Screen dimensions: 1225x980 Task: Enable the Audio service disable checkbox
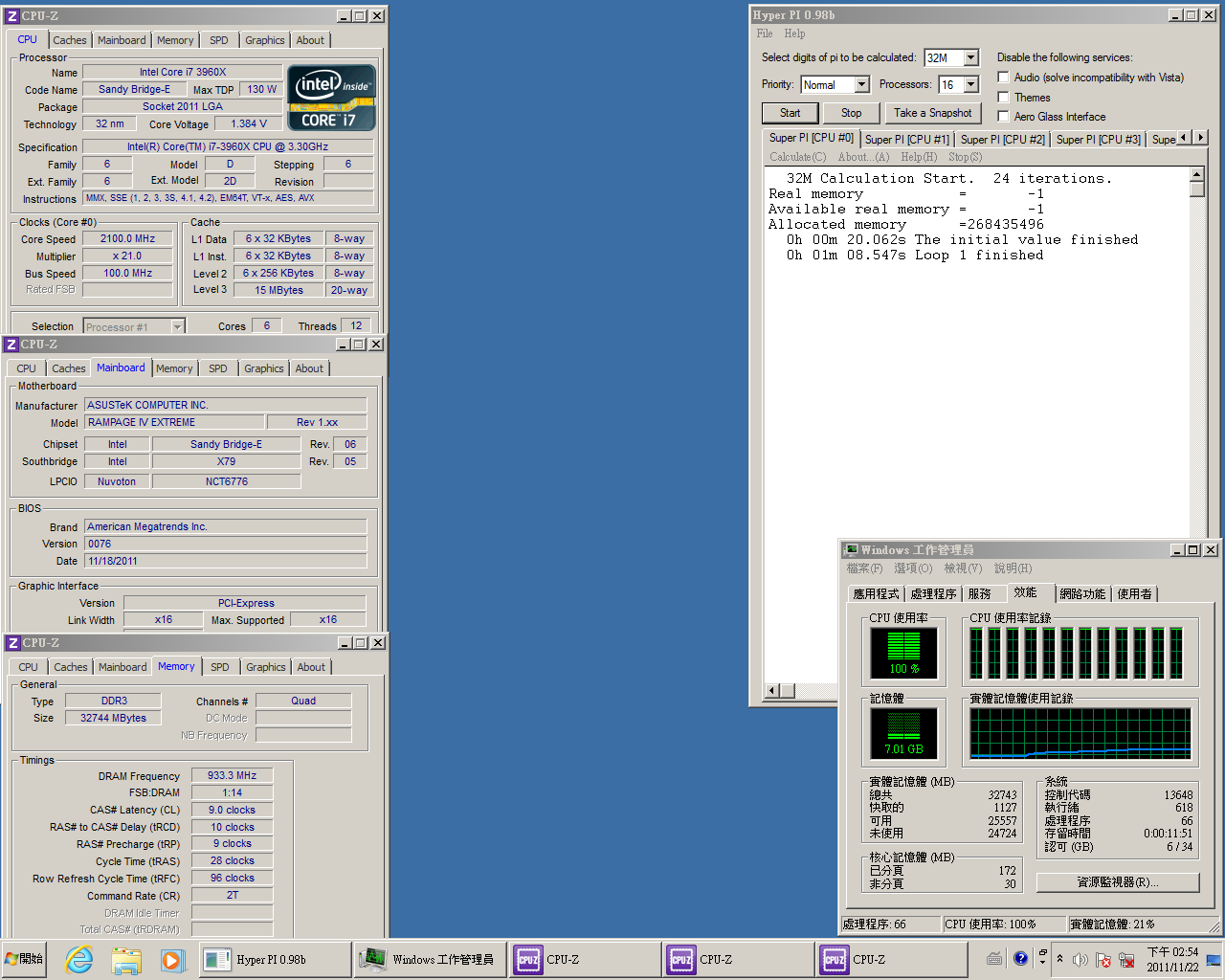[1003, 78]
